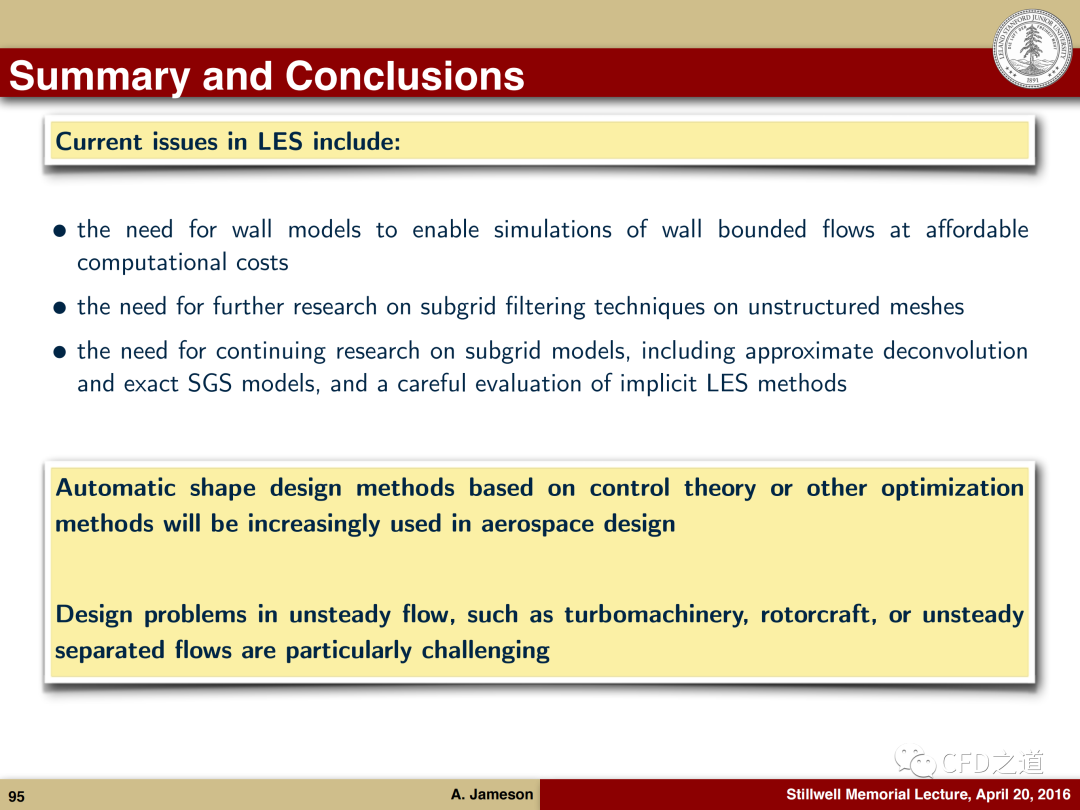Screen dimensions: 1080x810
Task: Click 'computational costs' text line
Action: (183, 262)
